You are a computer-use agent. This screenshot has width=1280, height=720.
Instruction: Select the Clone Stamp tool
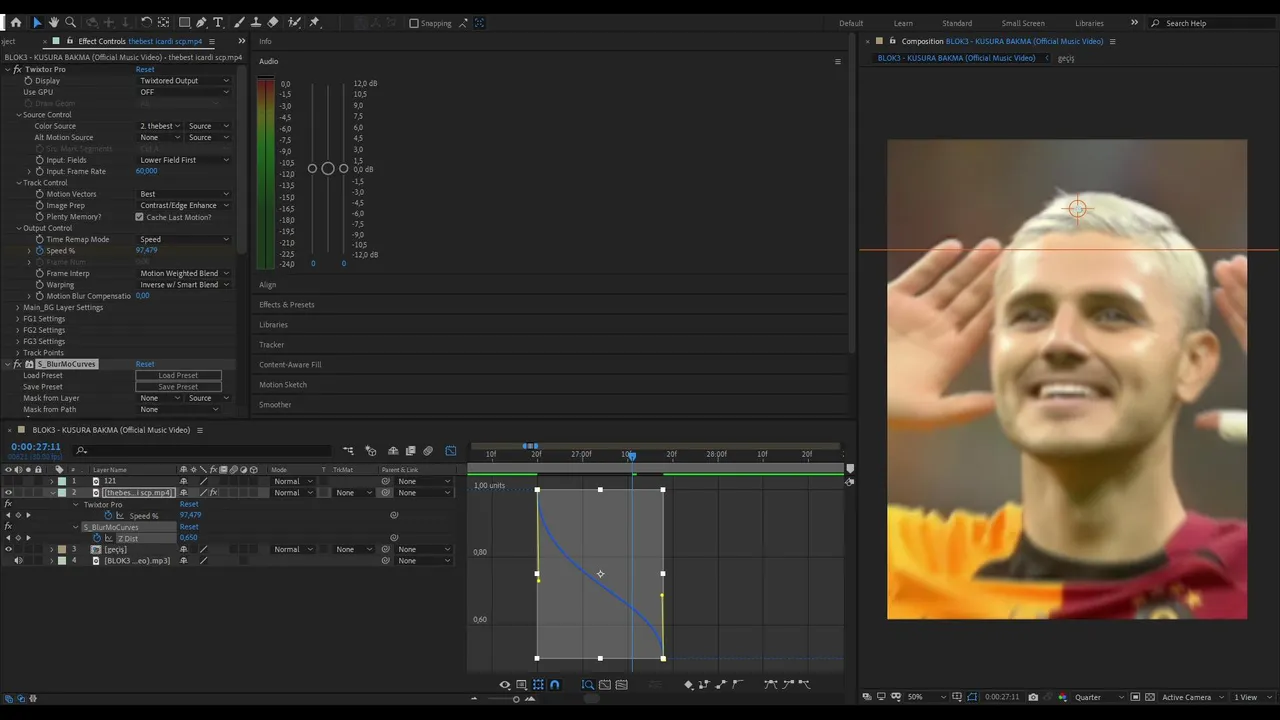256,22
